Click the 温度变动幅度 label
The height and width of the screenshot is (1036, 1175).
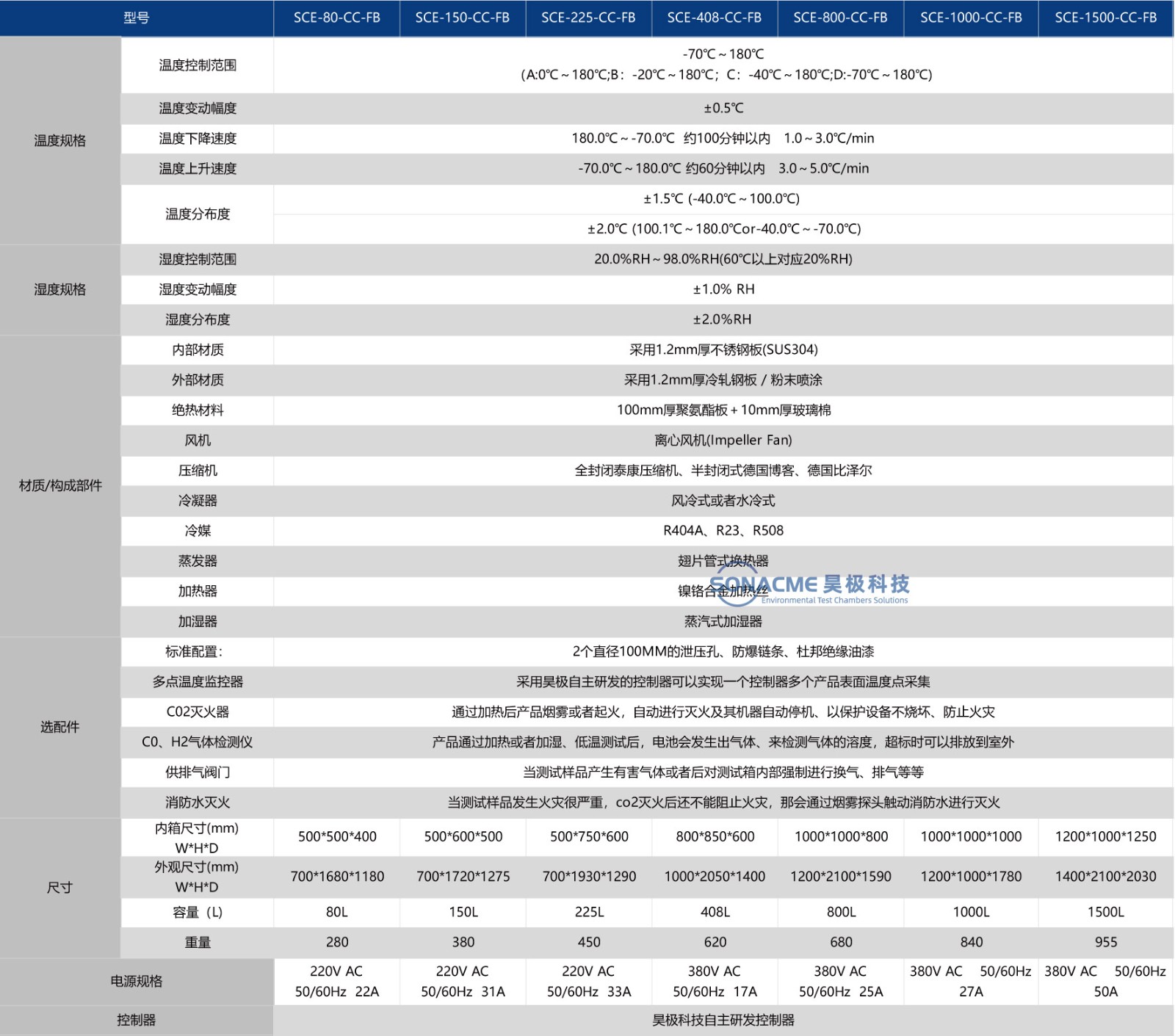click(x=198, y=108)
